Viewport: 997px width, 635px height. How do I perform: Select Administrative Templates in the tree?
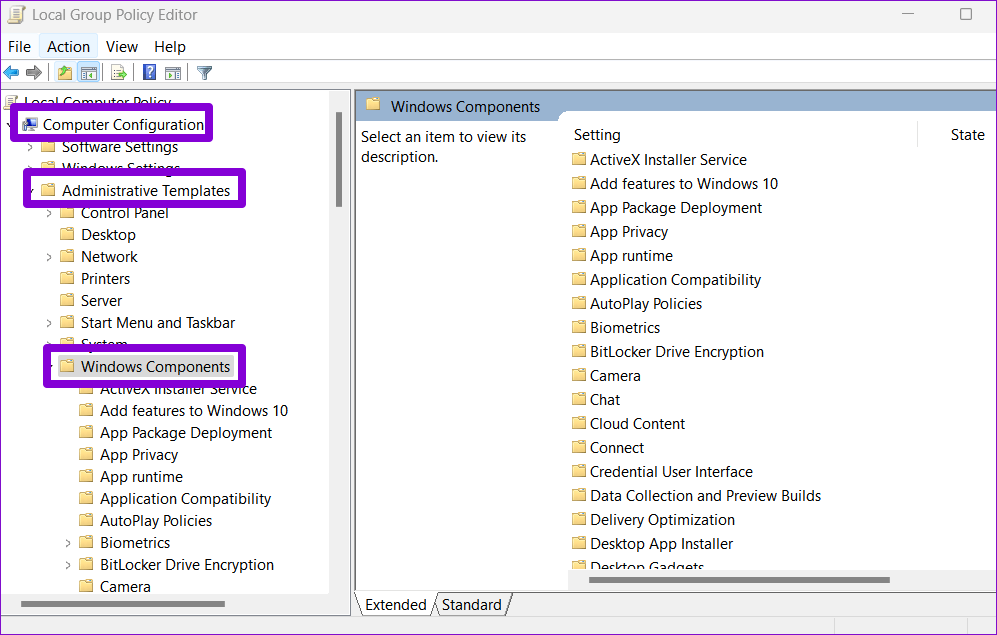pos(146,191)
